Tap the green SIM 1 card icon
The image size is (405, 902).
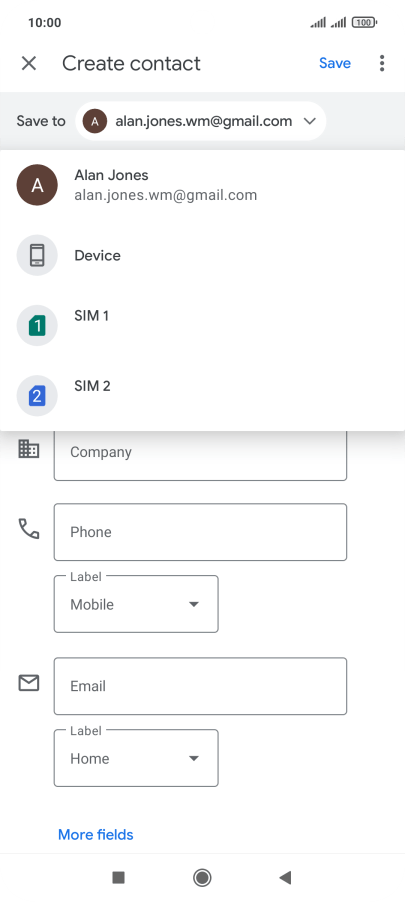(37, 326)
